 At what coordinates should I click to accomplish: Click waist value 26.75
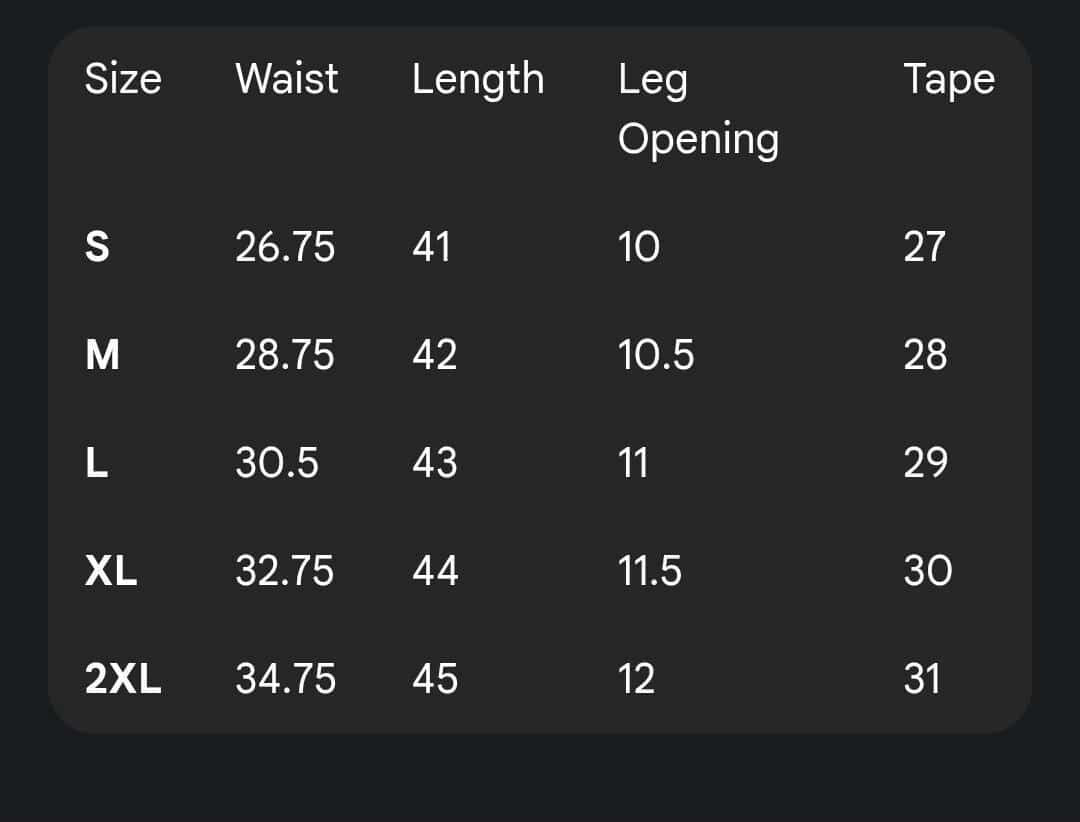285,246
